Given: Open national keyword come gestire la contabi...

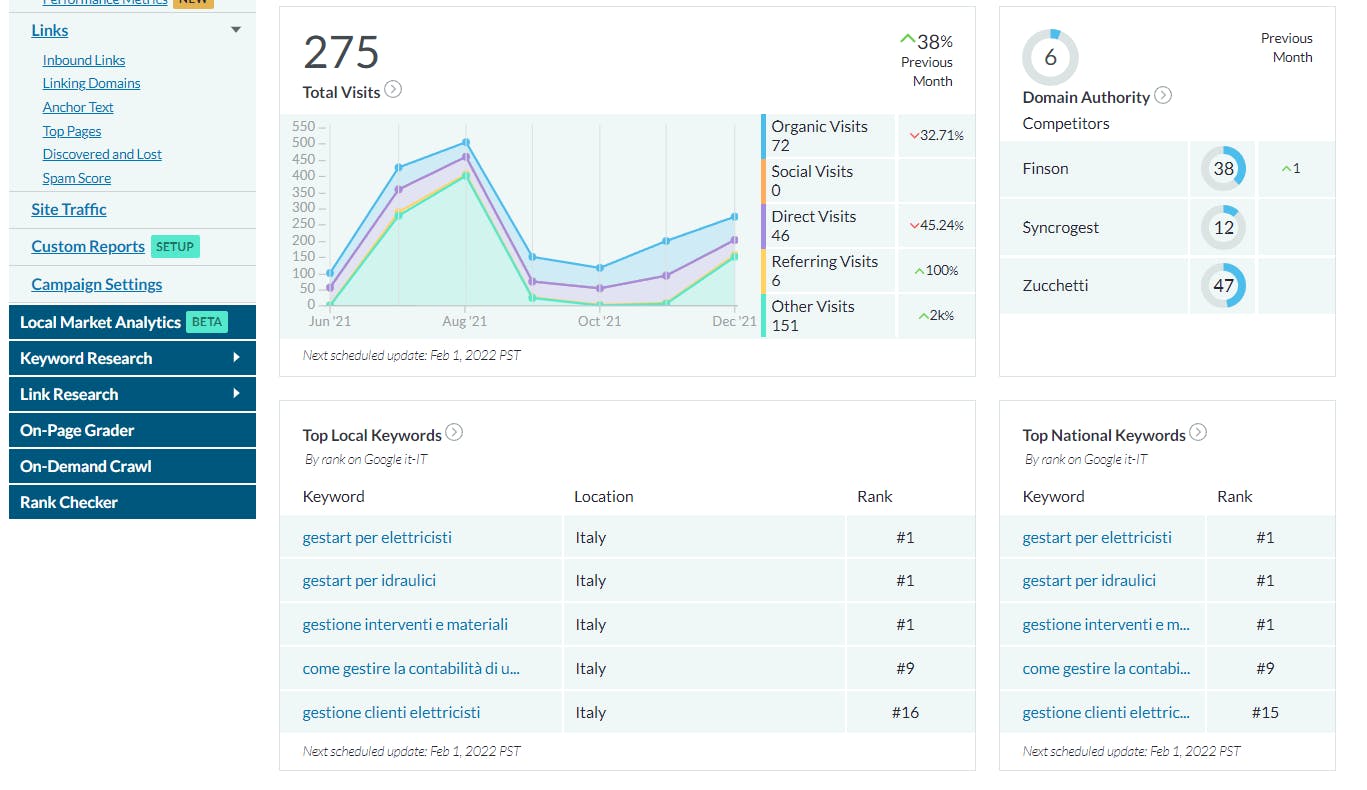Looking at the screenshot, I should coord(1106,668).
